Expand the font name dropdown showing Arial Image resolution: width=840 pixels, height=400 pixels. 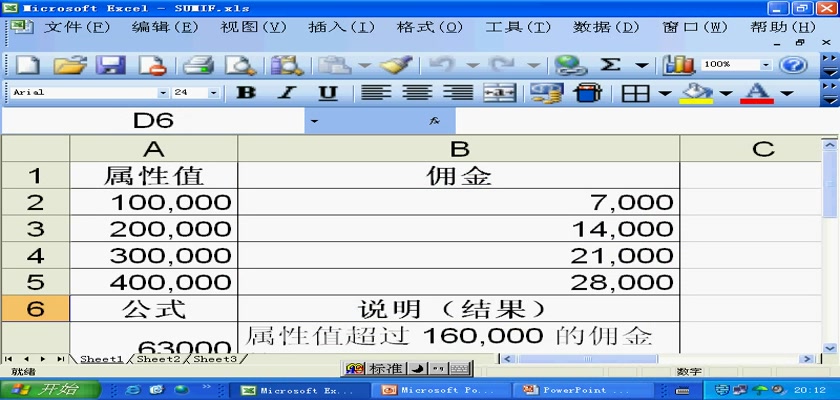coord(163,93)
